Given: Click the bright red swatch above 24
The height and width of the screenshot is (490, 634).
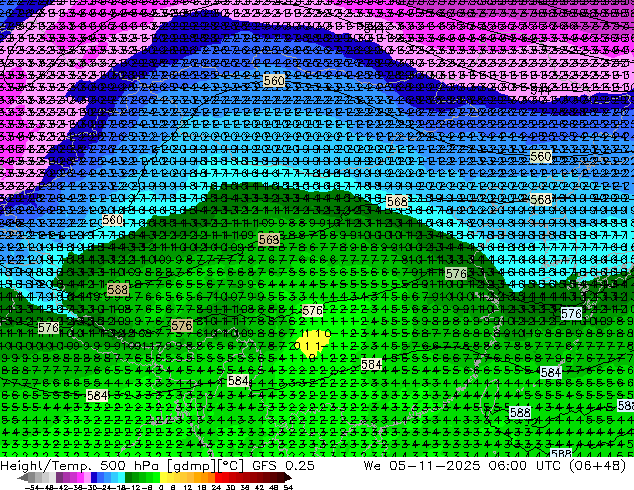Looking at the screenshot, I should (218, 477).
